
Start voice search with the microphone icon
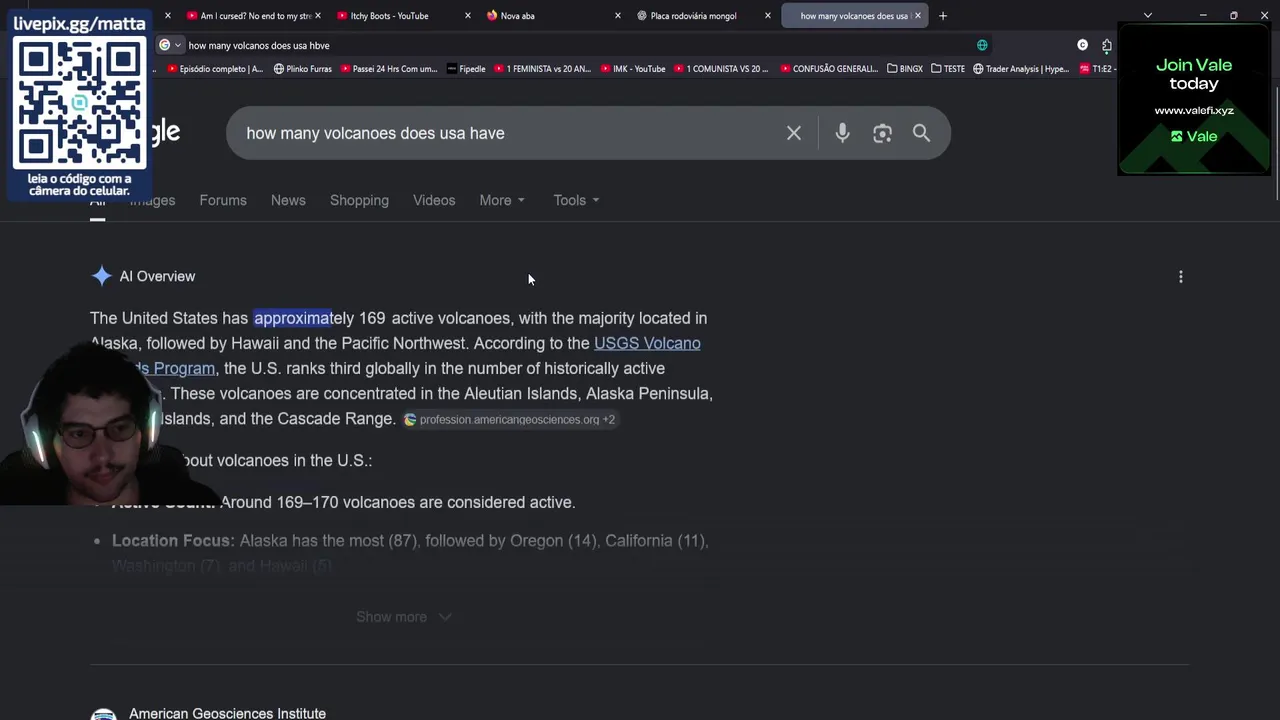(x=842, y=133)
